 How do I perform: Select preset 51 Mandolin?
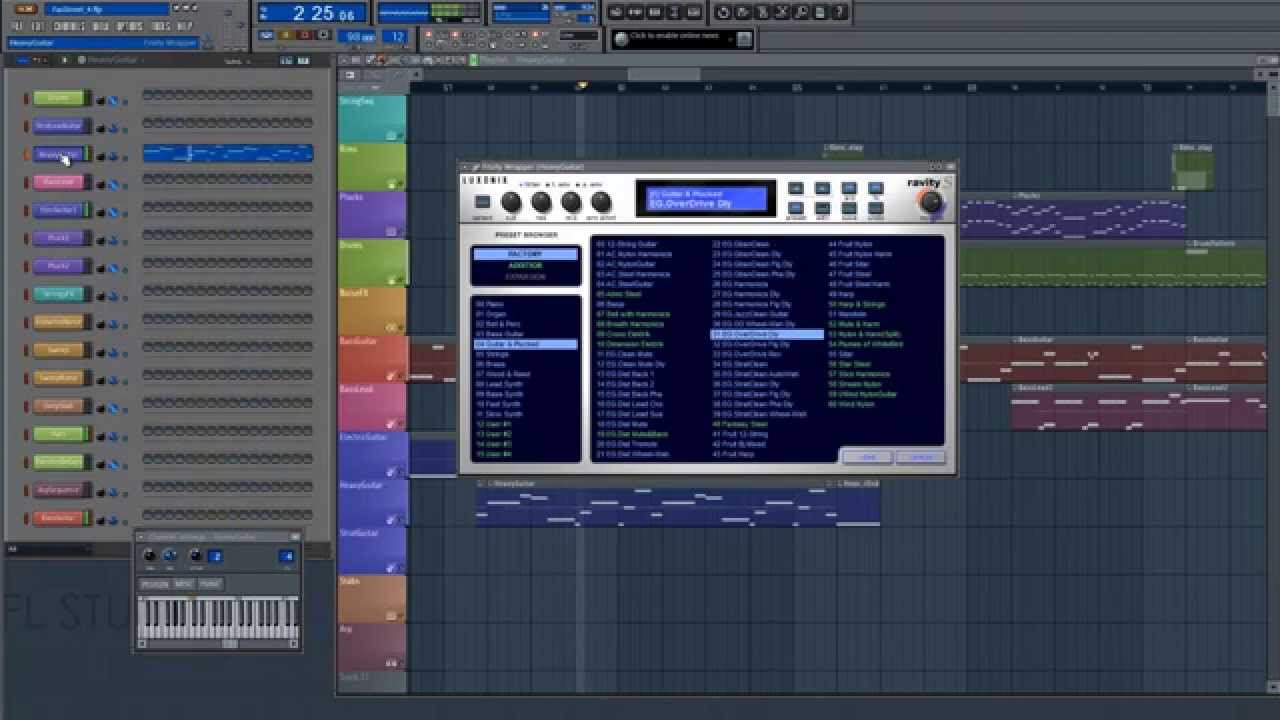pyautogui.click(x=848, y=314)
